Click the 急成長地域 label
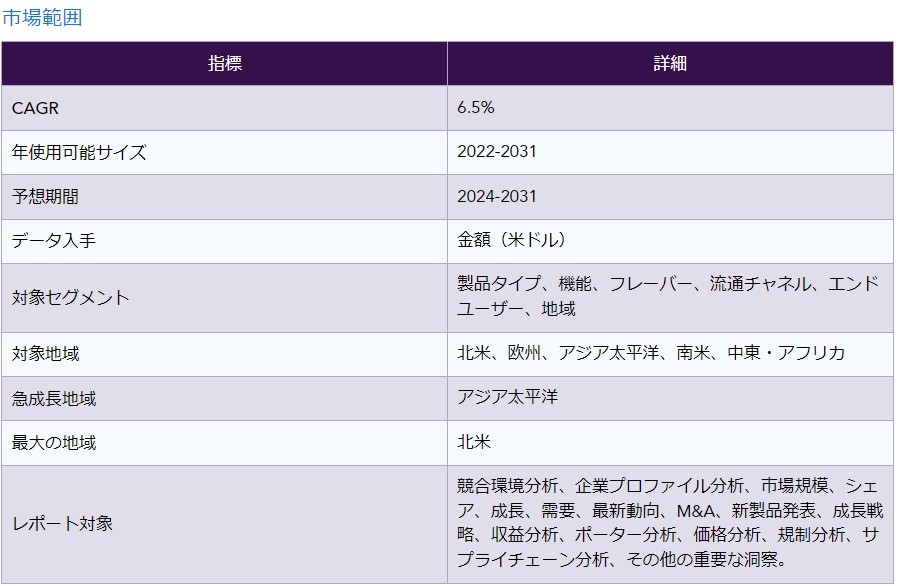 pos(53,399)
